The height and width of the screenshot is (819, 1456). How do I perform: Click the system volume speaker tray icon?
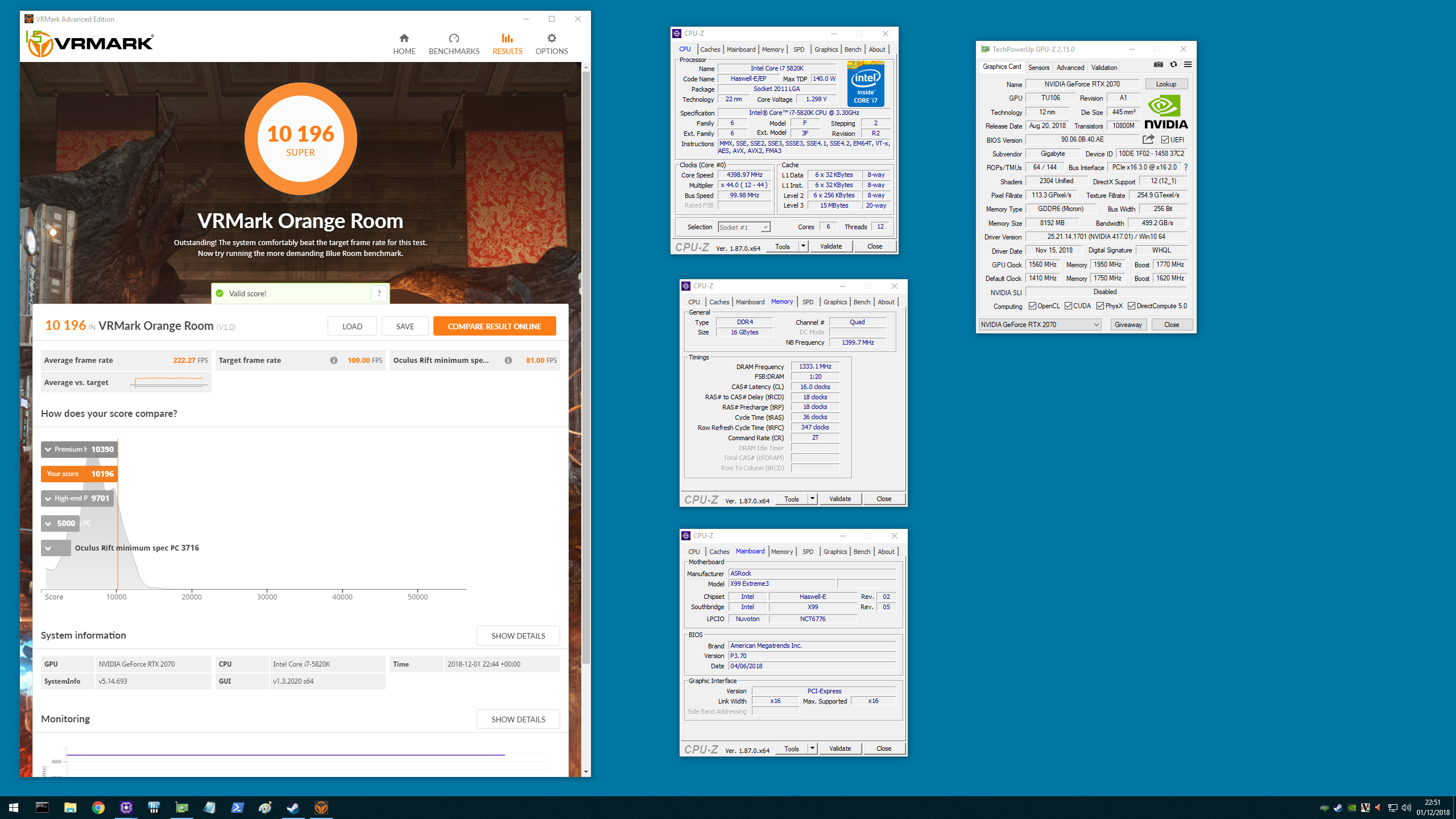point(1407,808)
